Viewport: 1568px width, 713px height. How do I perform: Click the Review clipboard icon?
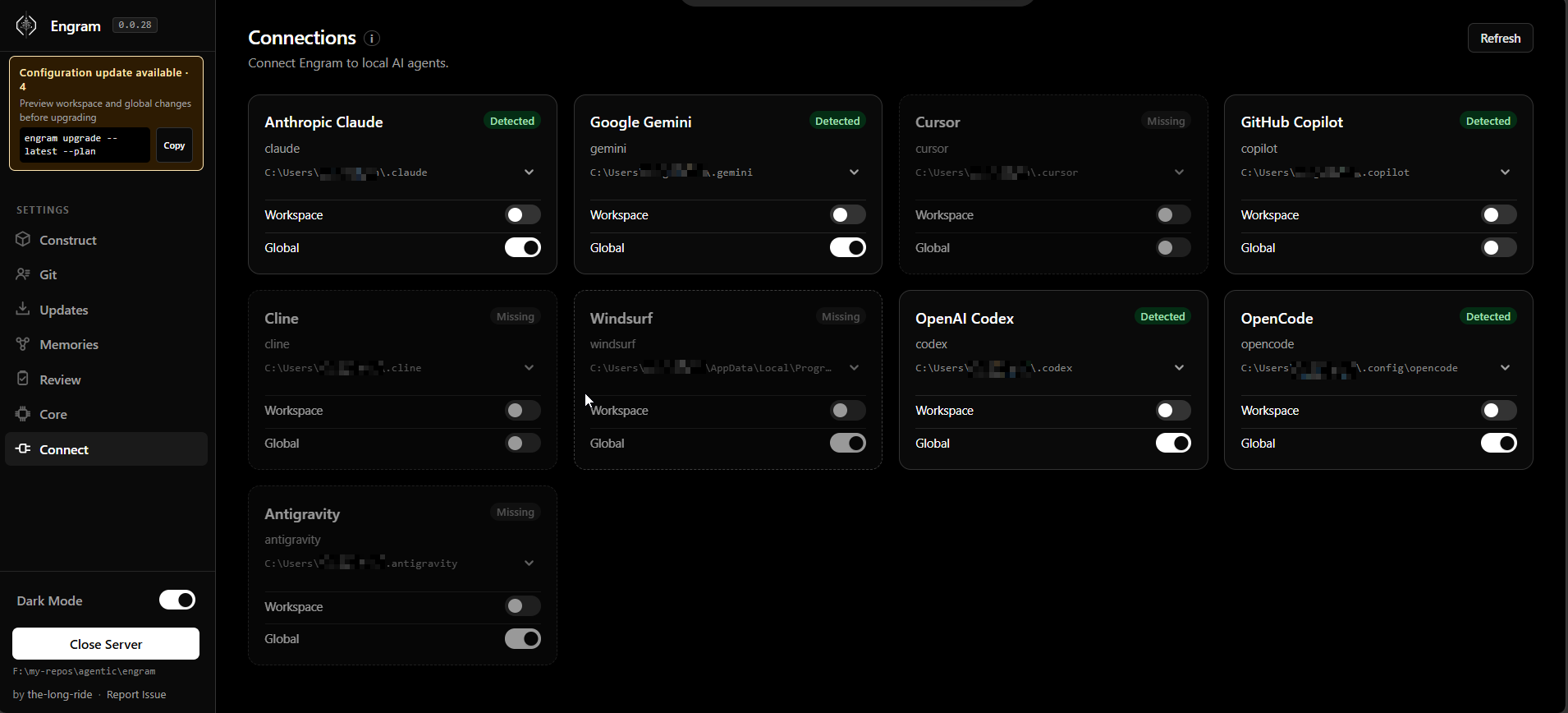click(23, 379)
